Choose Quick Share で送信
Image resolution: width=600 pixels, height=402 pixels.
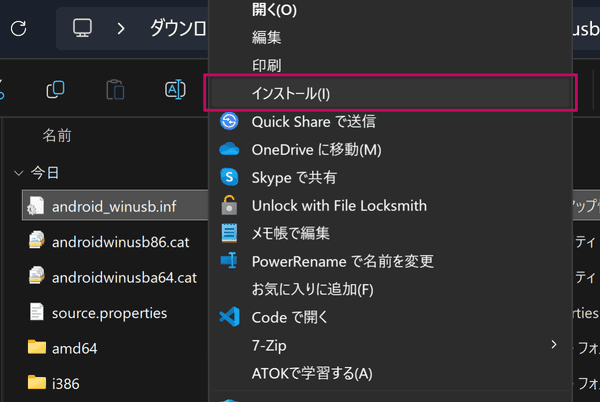click(x=390, y=122)
